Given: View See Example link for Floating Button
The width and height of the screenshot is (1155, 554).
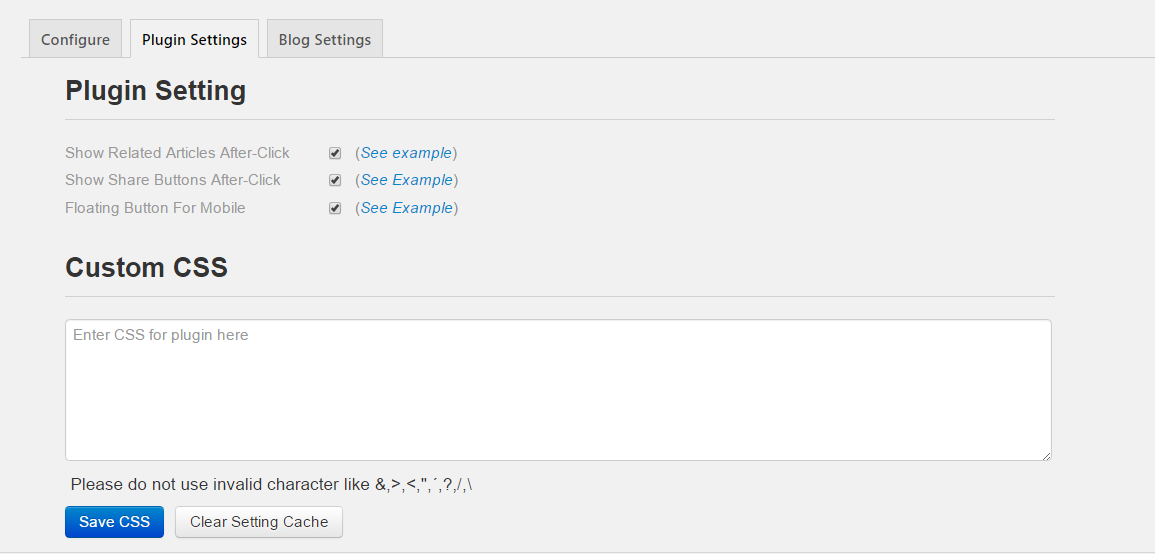Looking at the screenshot, I should 406,208.
